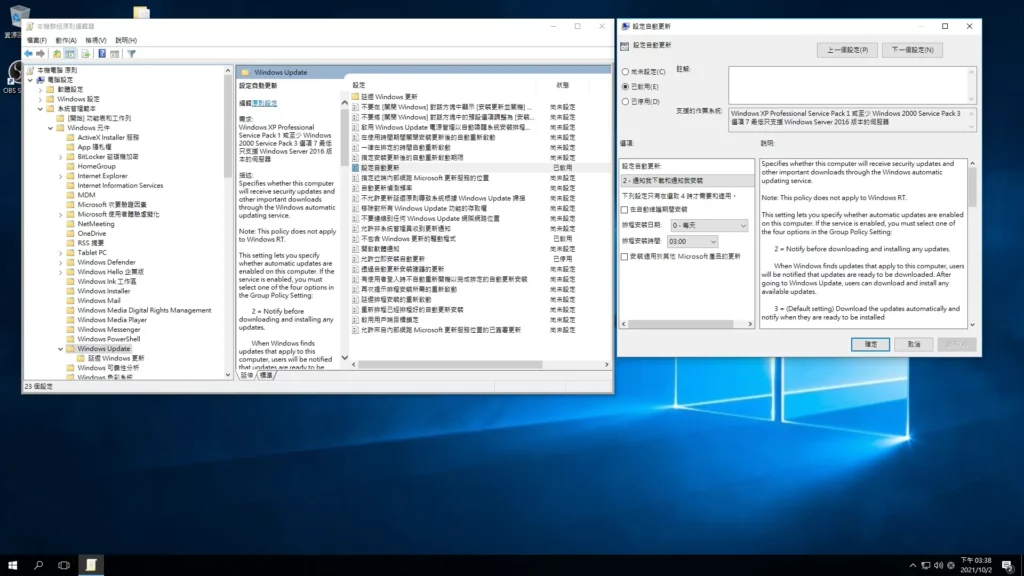Collapse the 電腦設定 tree node
1024x576 pixels.
point(31,80)
